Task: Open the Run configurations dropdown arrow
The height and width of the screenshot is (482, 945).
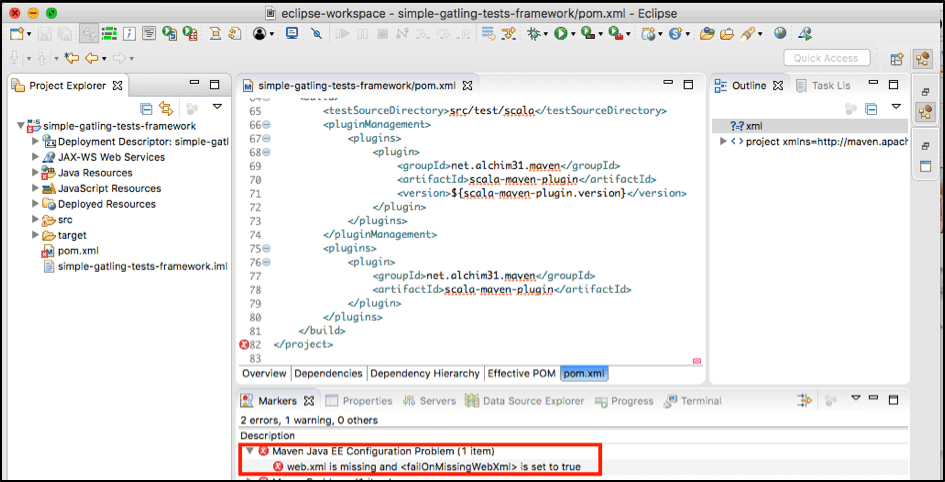Action: coord(573,34)
